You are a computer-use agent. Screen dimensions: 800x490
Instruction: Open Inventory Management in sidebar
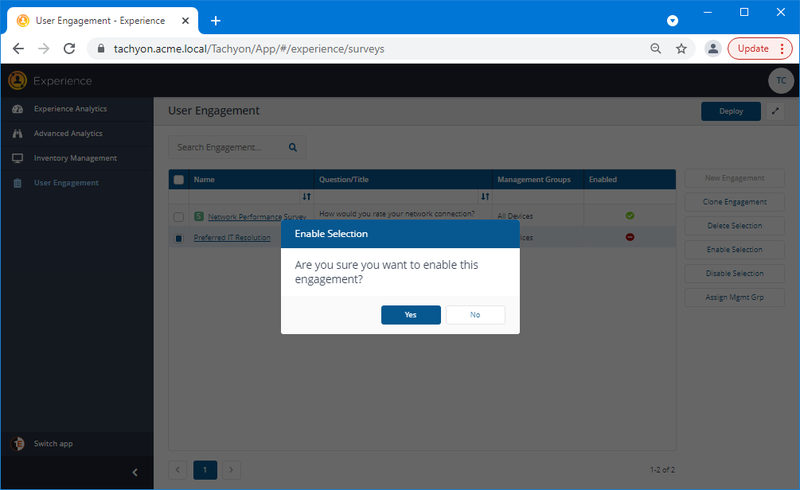(x=76, y=158)
